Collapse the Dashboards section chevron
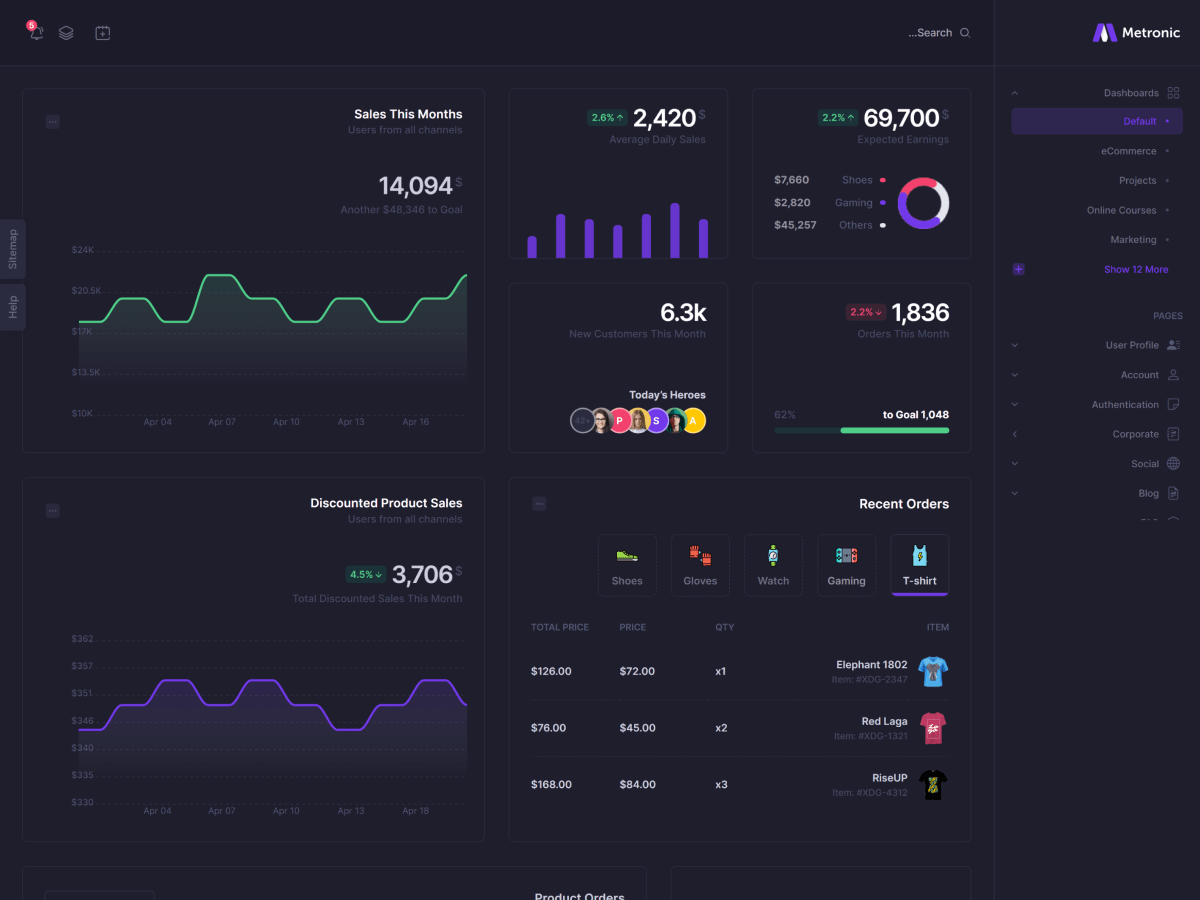Screen dimensions: 1200x900 (1015, 93)
